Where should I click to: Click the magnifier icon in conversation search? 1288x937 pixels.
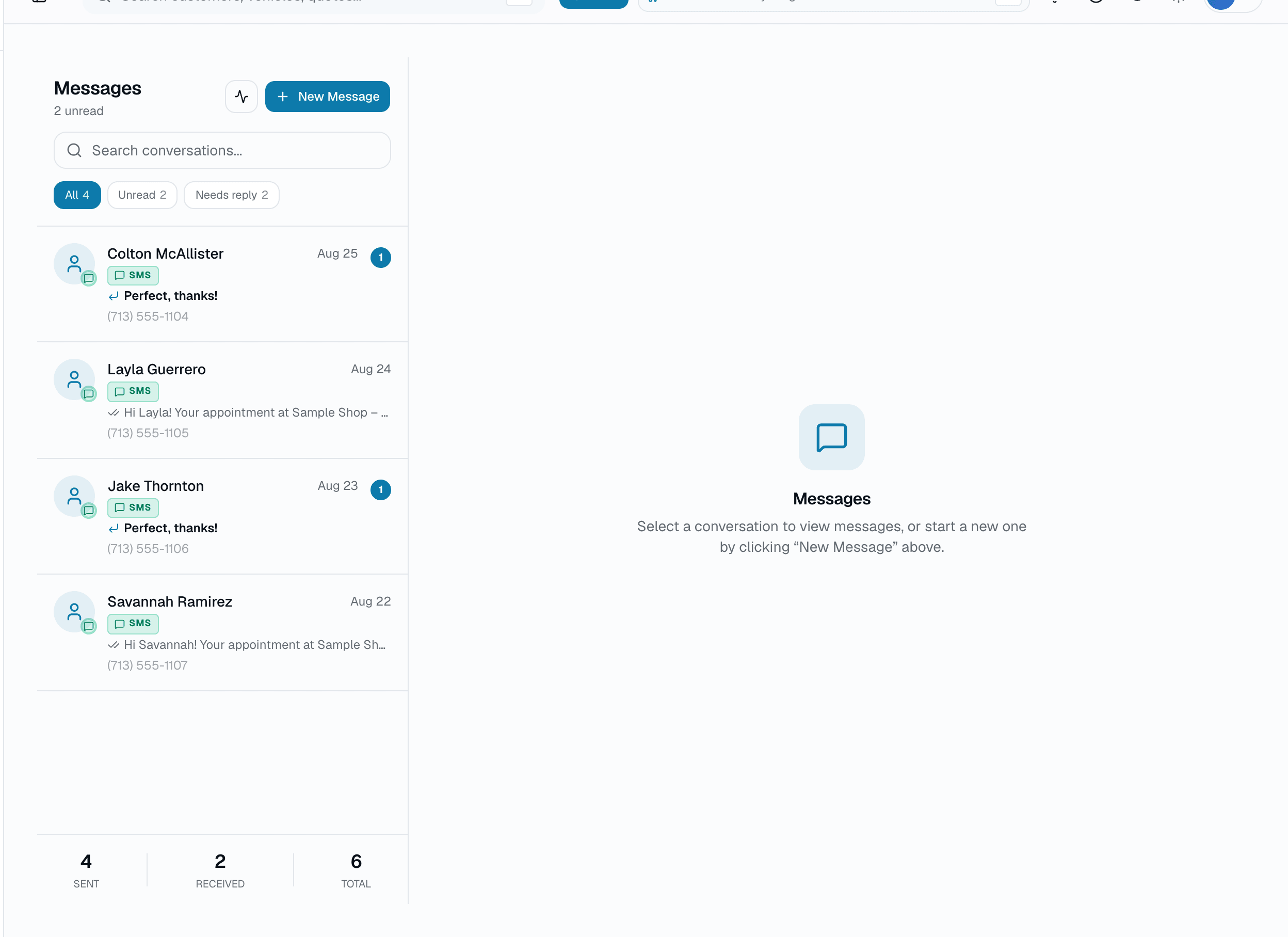(x=74, y=151)
